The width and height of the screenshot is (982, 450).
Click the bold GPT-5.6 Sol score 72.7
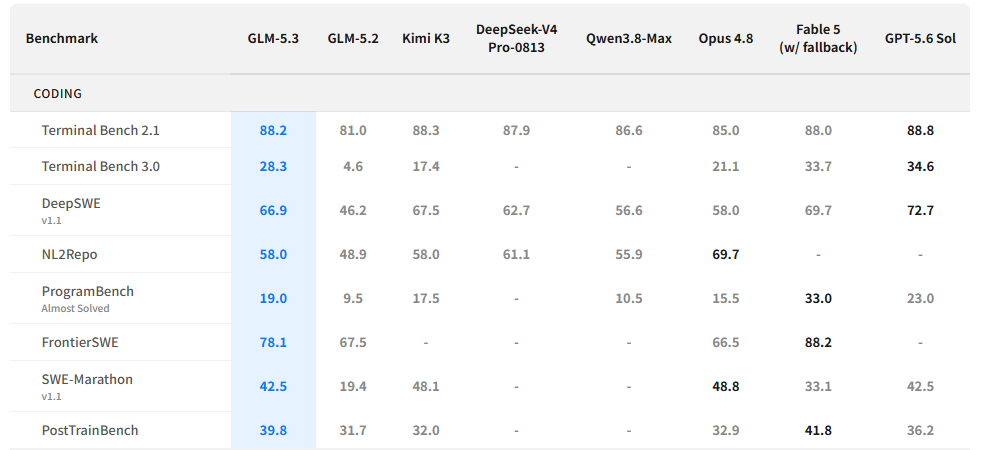(x=921, y=210)
